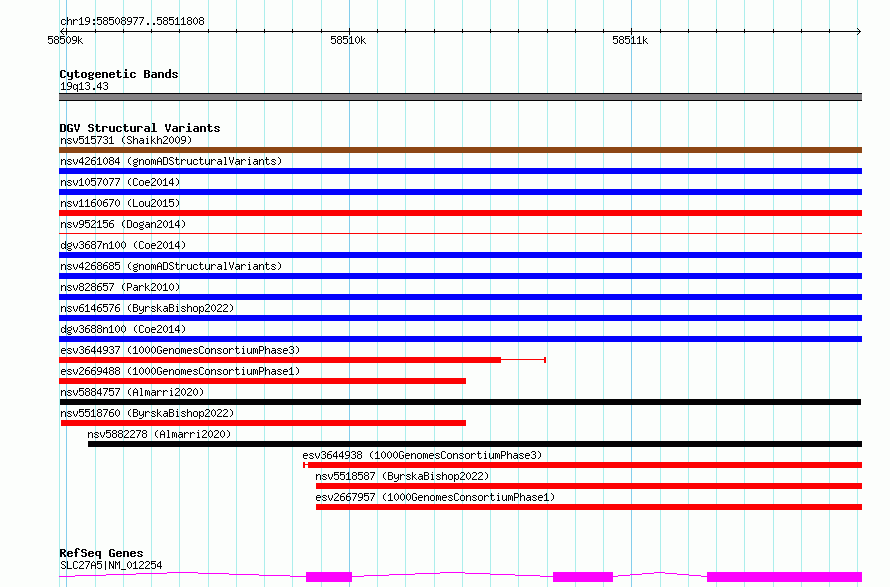890x587 pixels.
Task: Select dgv3687n100 (Coe2014) label
Action: coord(123,245)
